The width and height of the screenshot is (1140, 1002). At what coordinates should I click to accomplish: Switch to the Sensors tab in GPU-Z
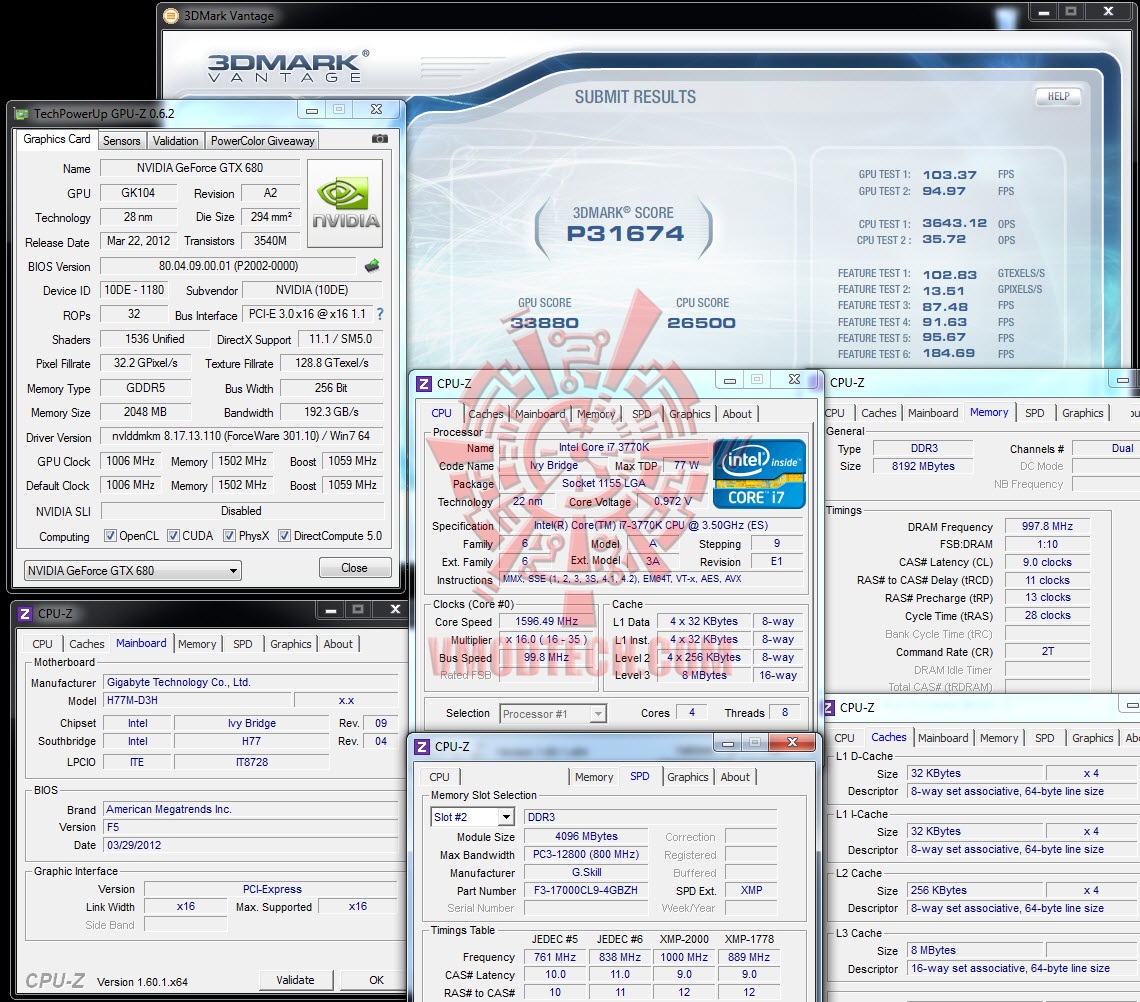click(121, 141)
